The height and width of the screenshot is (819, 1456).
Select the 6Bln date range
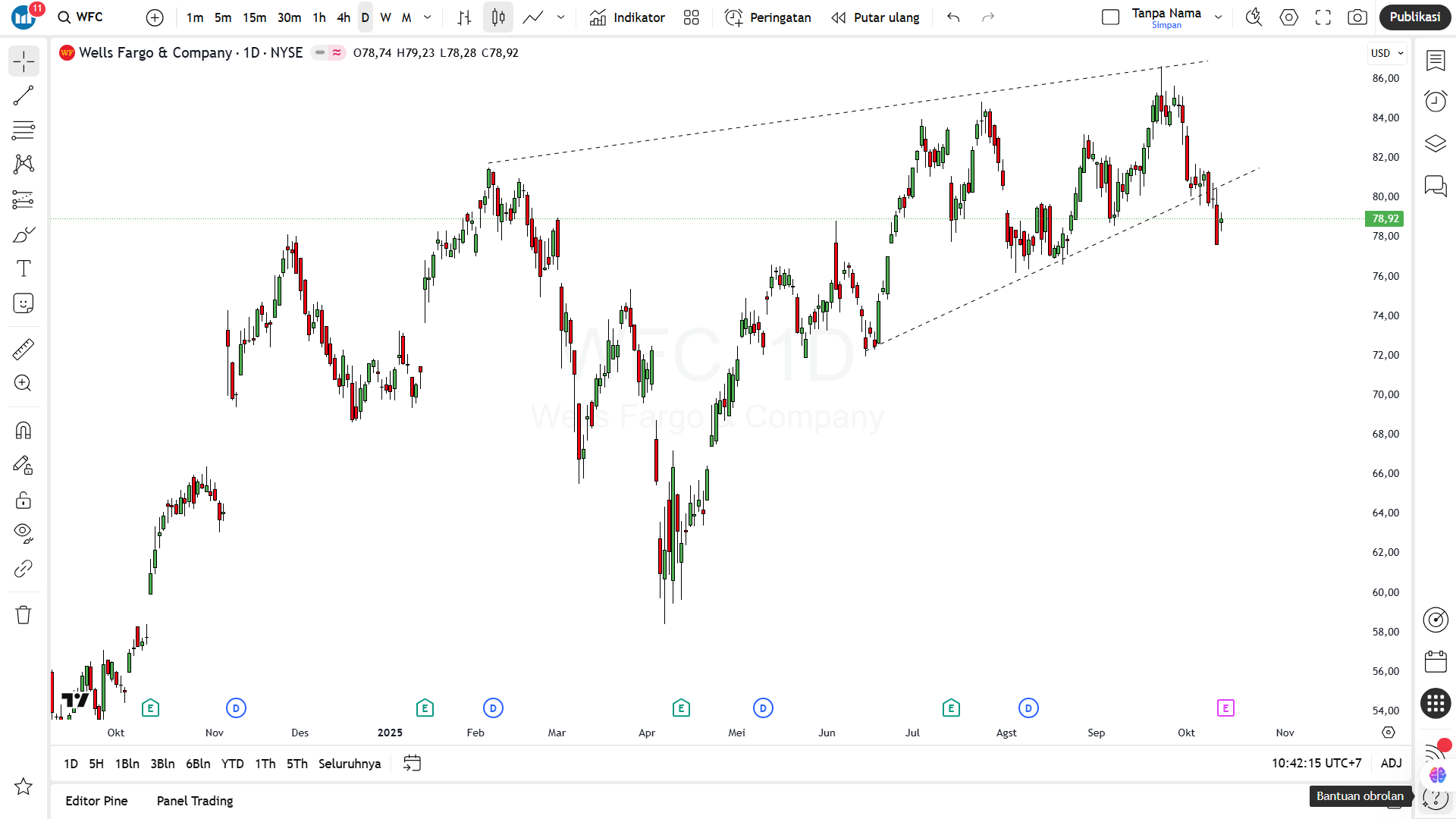pos(198,764)
